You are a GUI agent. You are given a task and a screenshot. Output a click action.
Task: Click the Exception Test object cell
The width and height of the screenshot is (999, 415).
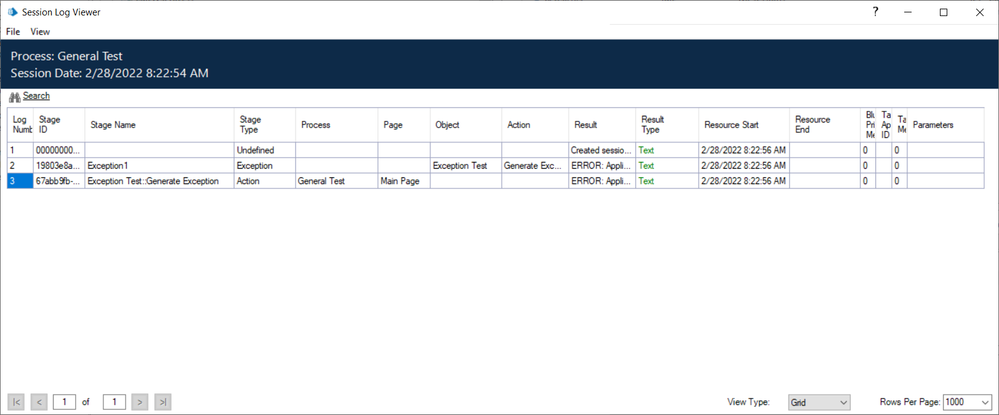point(466,166)
